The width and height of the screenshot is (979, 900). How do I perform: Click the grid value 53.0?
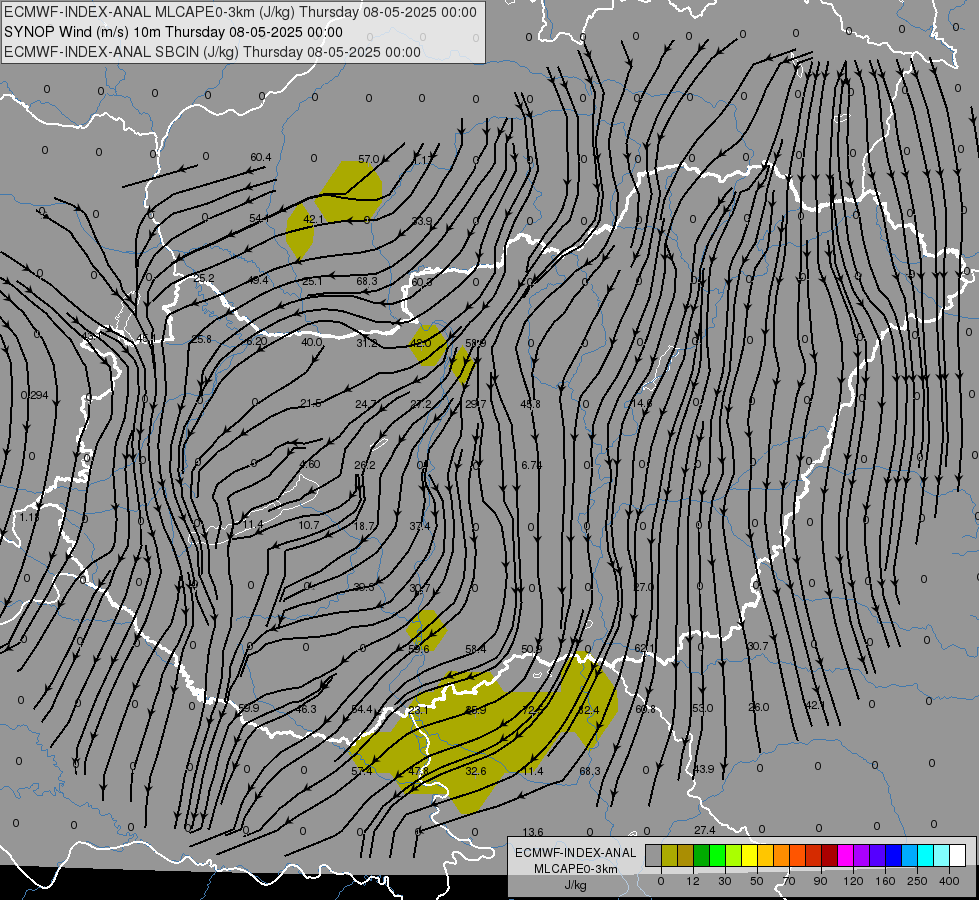702,708
